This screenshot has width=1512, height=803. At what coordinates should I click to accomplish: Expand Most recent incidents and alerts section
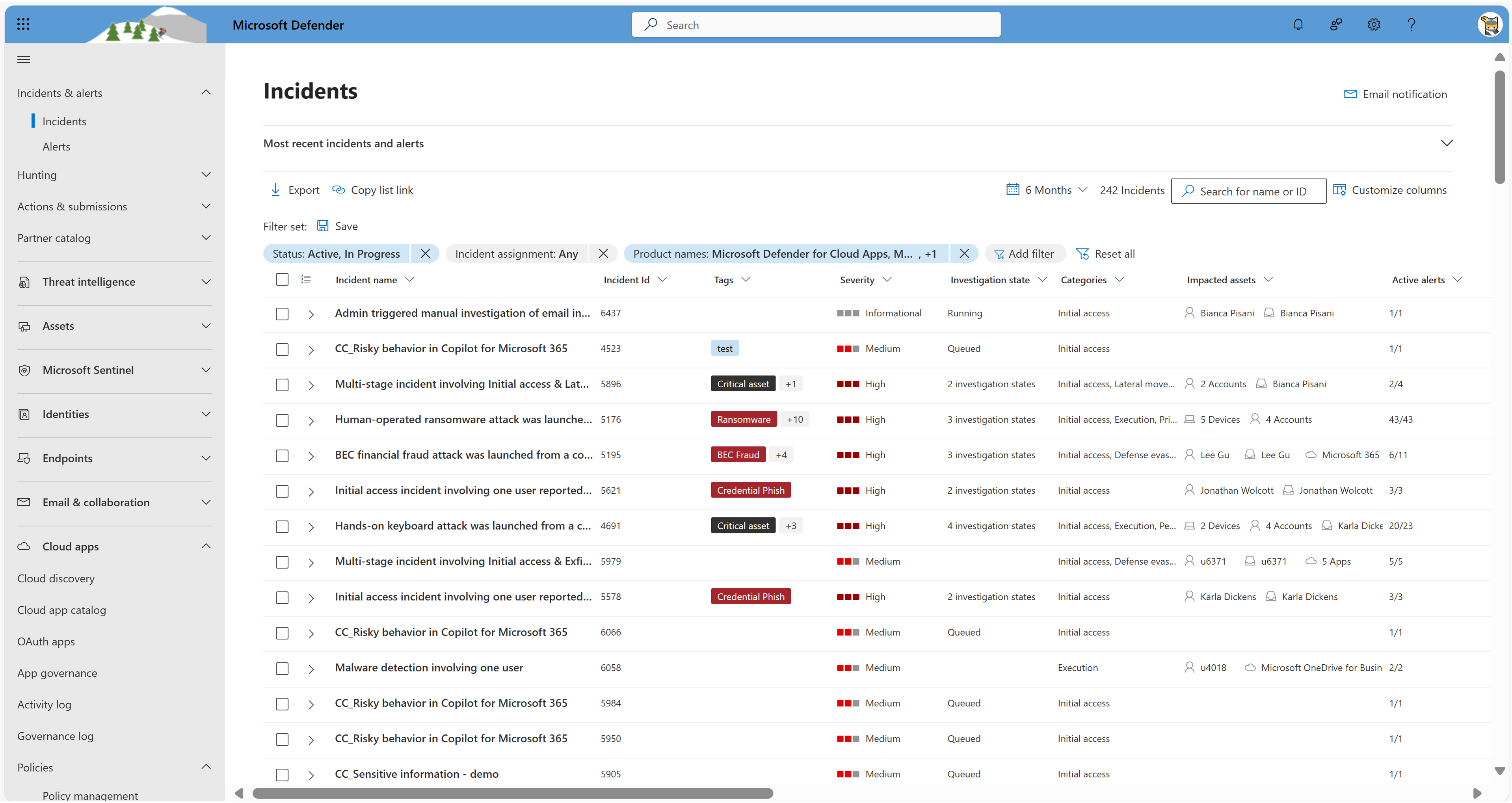pyautogui.click(x=1447, y=143)
